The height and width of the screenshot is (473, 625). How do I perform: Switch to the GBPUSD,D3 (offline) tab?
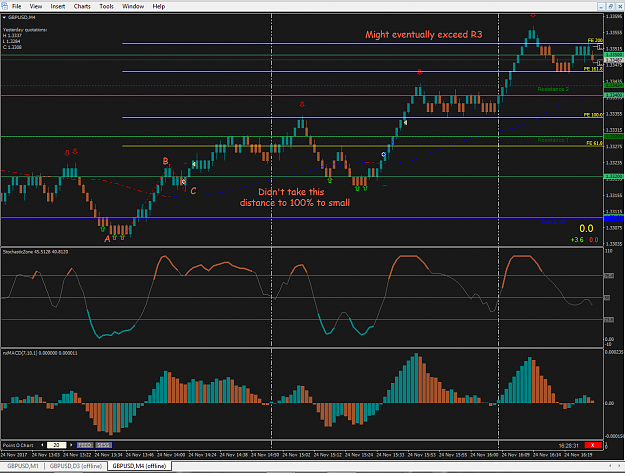pos(76,466)
